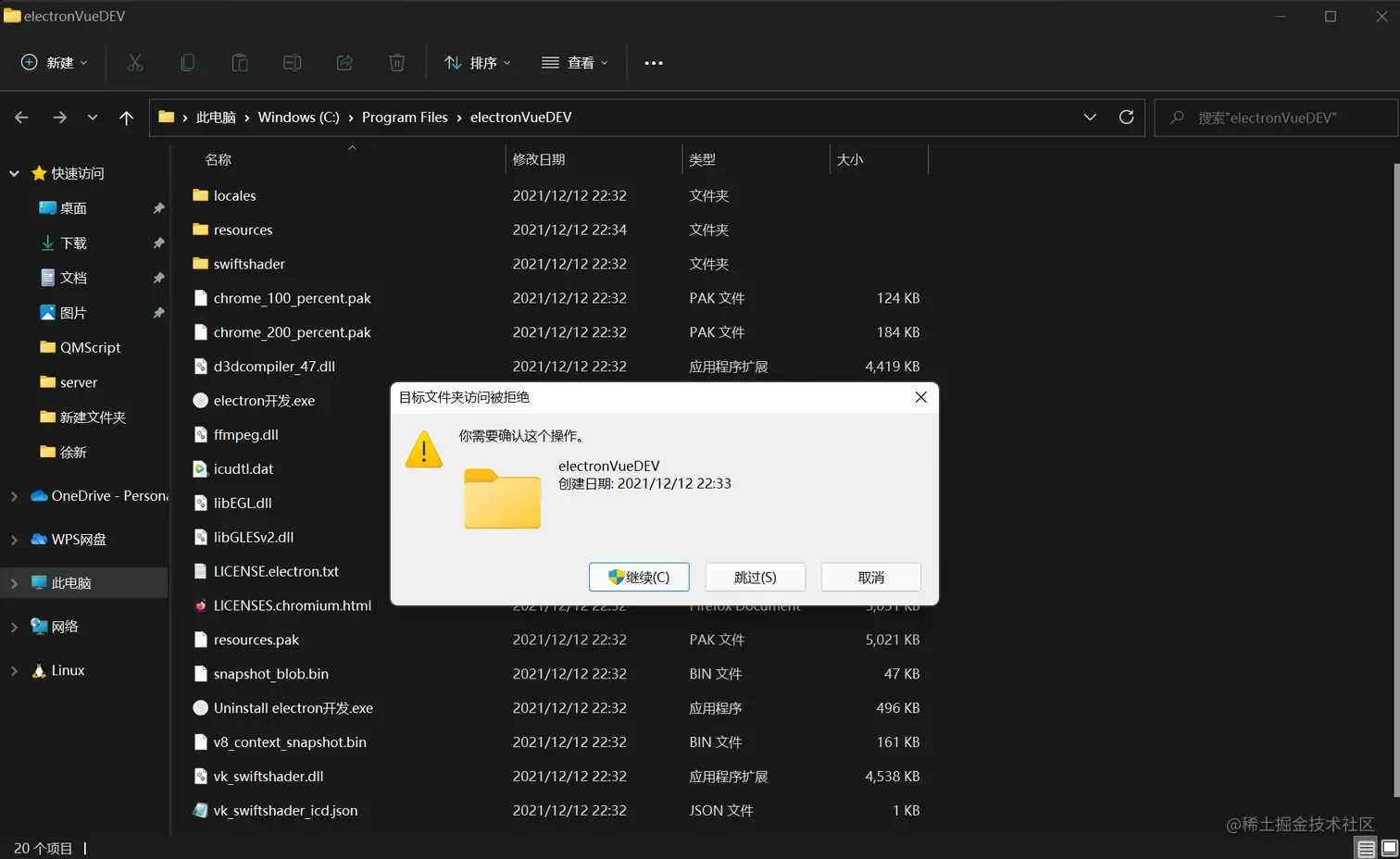The width and height of the screenshot is (1400, 859).
Task: Click the icudtl.dat file icon
Action: 200,469
